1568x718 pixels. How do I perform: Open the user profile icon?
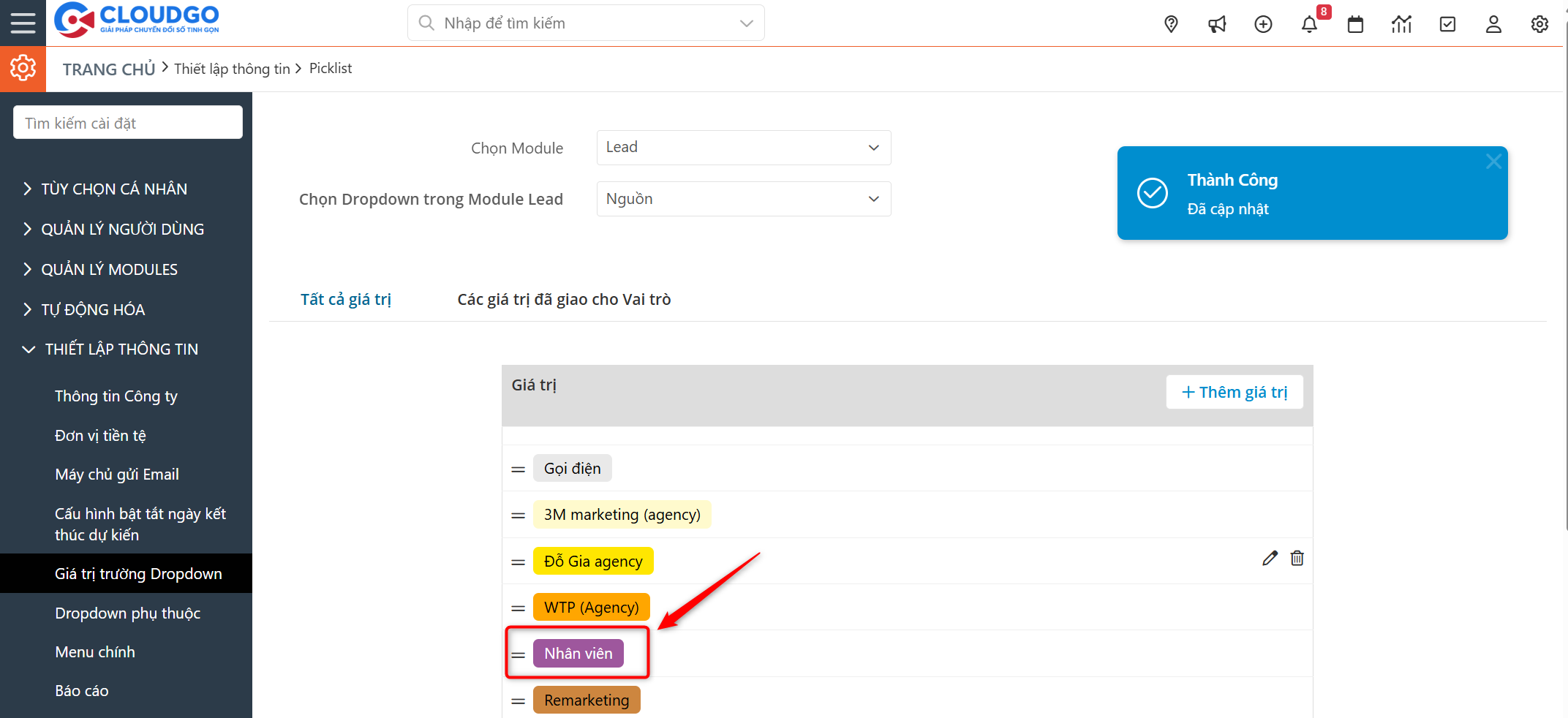pos(1493,23)
